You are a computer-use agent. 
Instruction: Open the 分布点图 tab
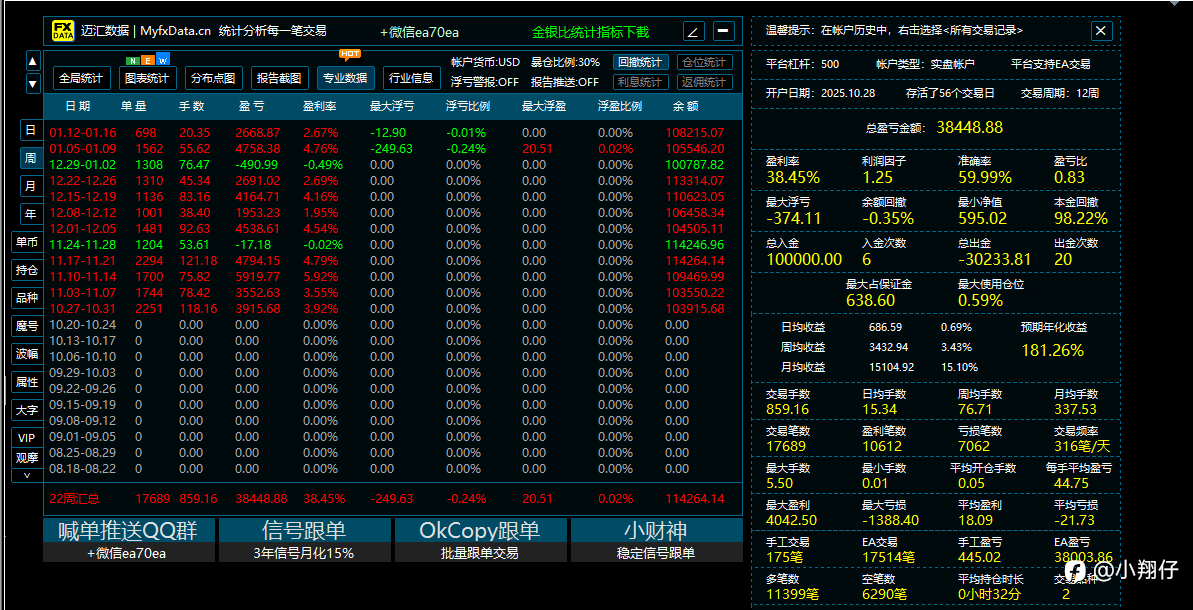tap(214, 78)
